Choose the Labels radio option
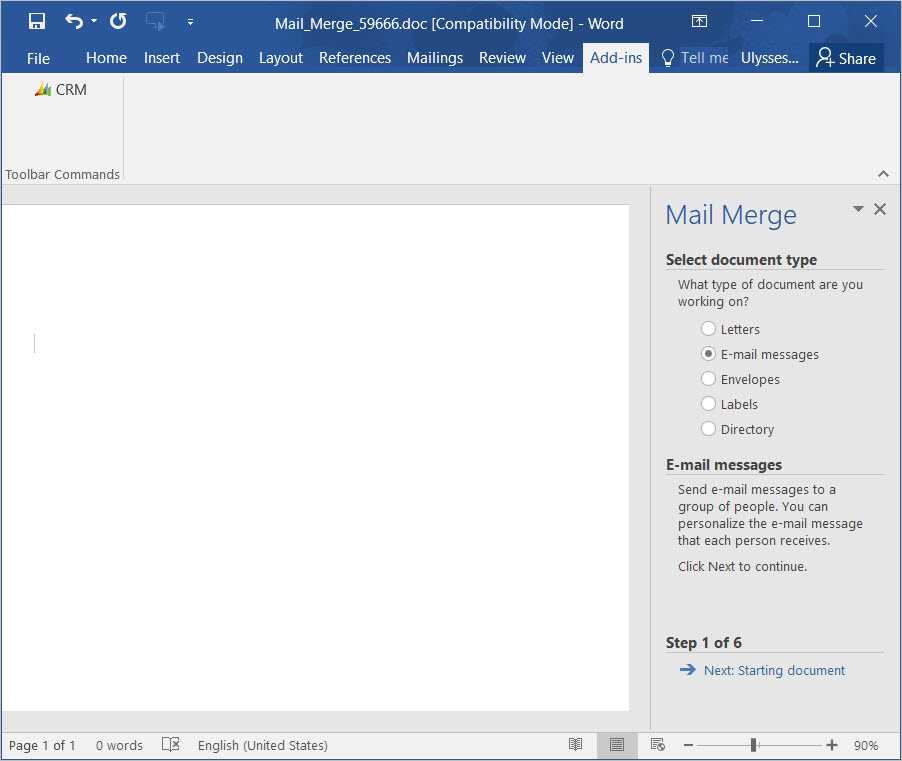Viewport: 902px width, 761px height. click(x=708, y=404)
